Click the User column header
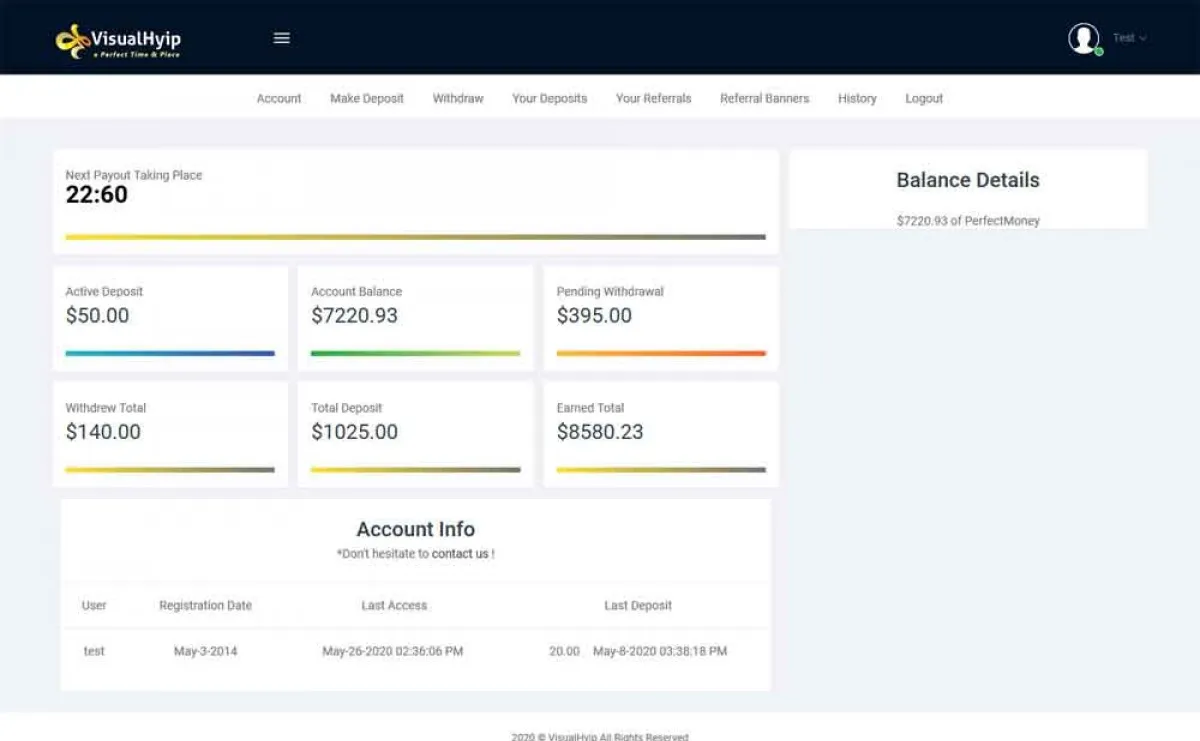 [94, 605]
